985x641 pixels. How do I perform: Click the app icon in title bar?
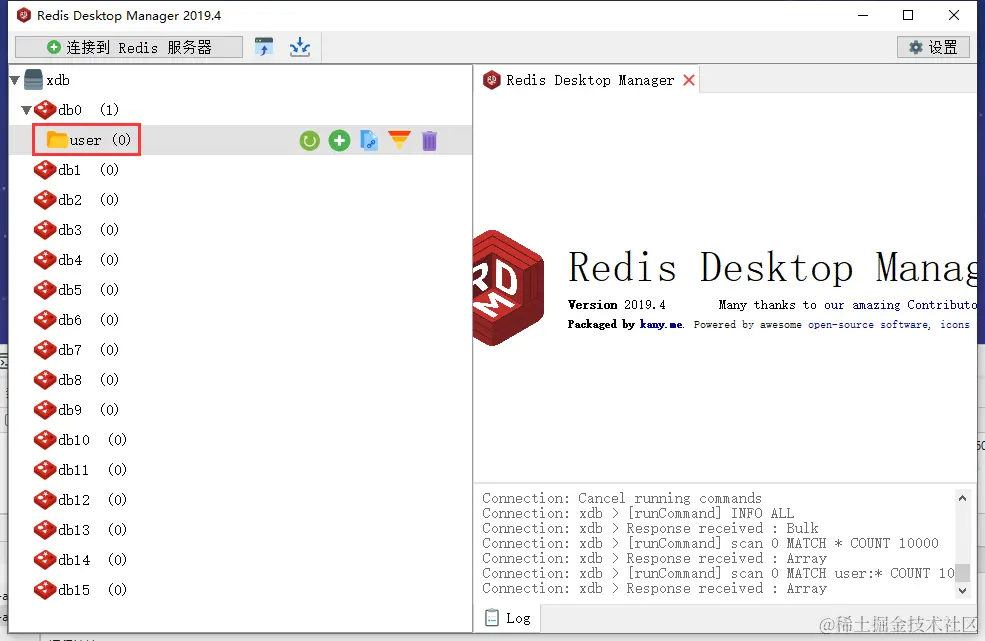pyautogui.click(x=24, y=15)
